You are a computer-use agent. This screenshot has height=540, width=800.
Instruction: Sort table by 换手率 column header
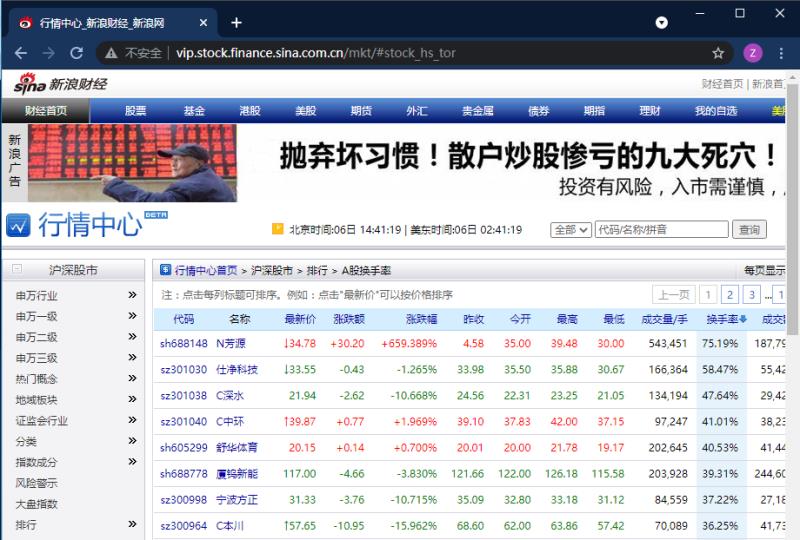tap(726, 319)
